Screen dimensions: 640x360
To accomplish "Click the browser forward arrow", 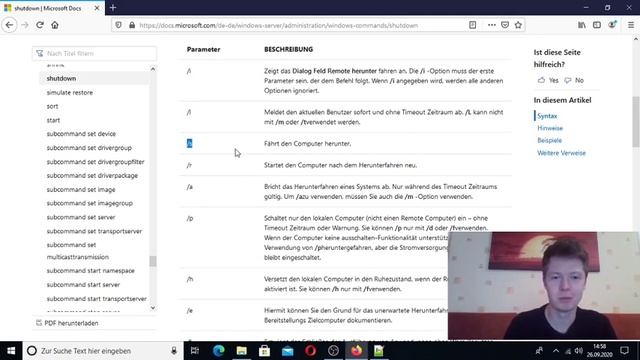I will tap(24, 25).
